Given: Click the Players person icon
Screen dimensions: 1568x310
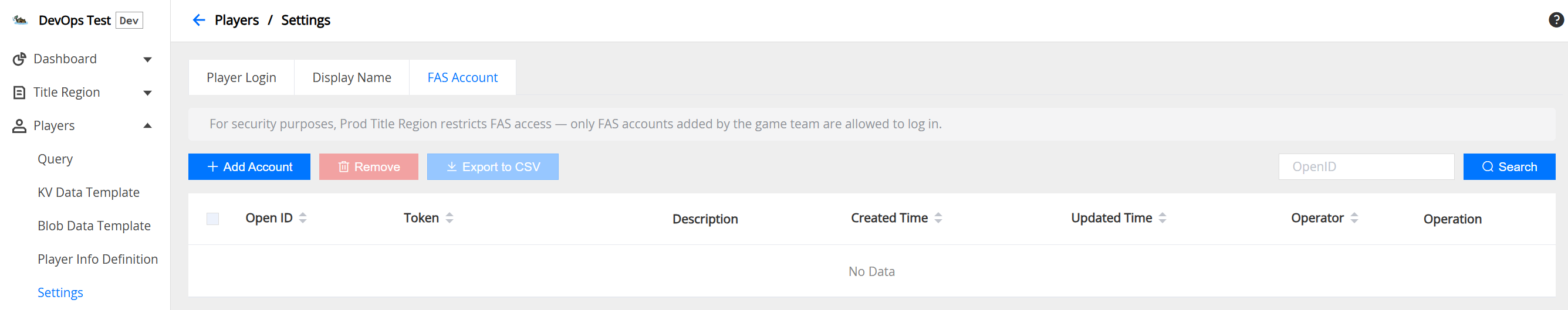Looking at the screenshot, I should pyautogui.click(x=19, y=126).
